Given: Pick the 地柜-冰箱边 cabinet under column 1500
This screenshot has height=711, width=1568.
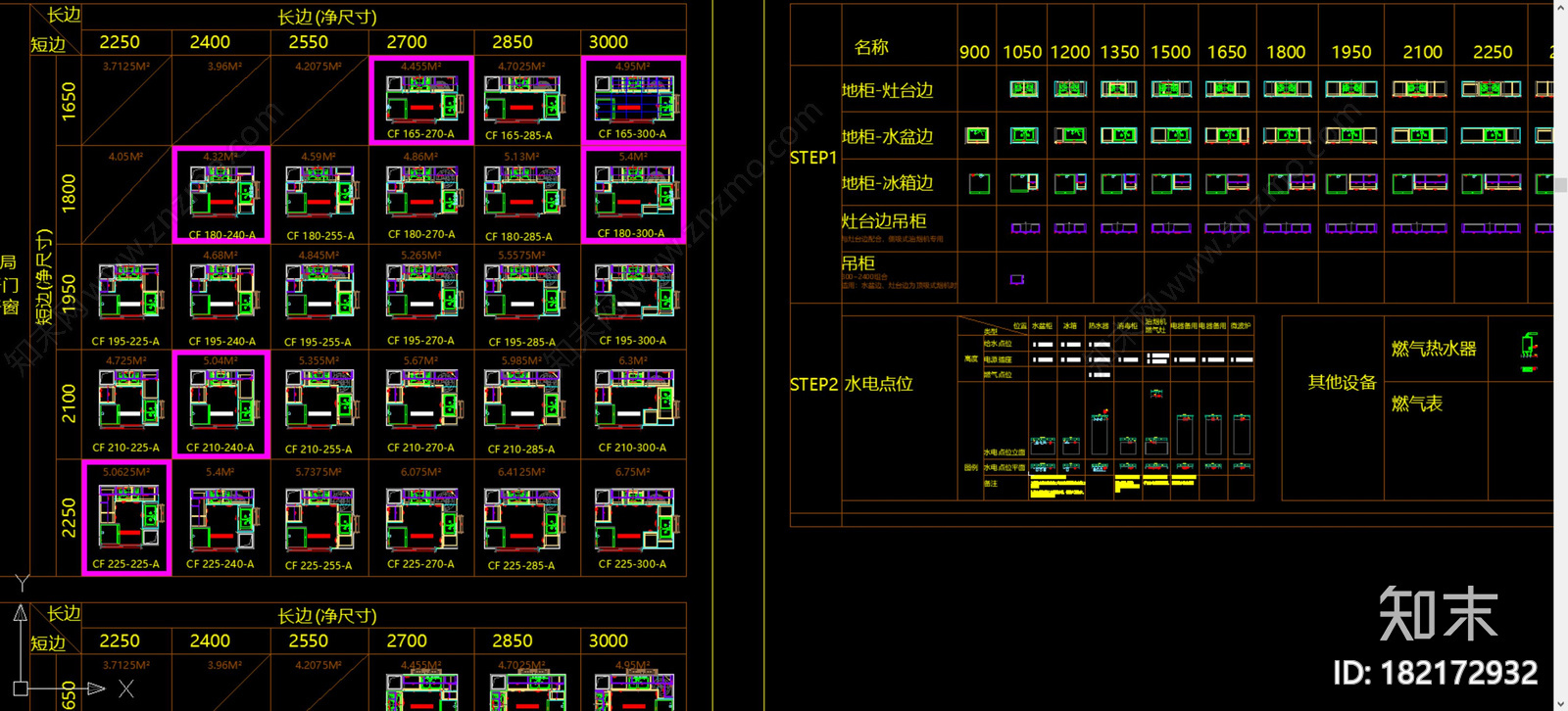Looking at the screenshot, I should 1171,182.
